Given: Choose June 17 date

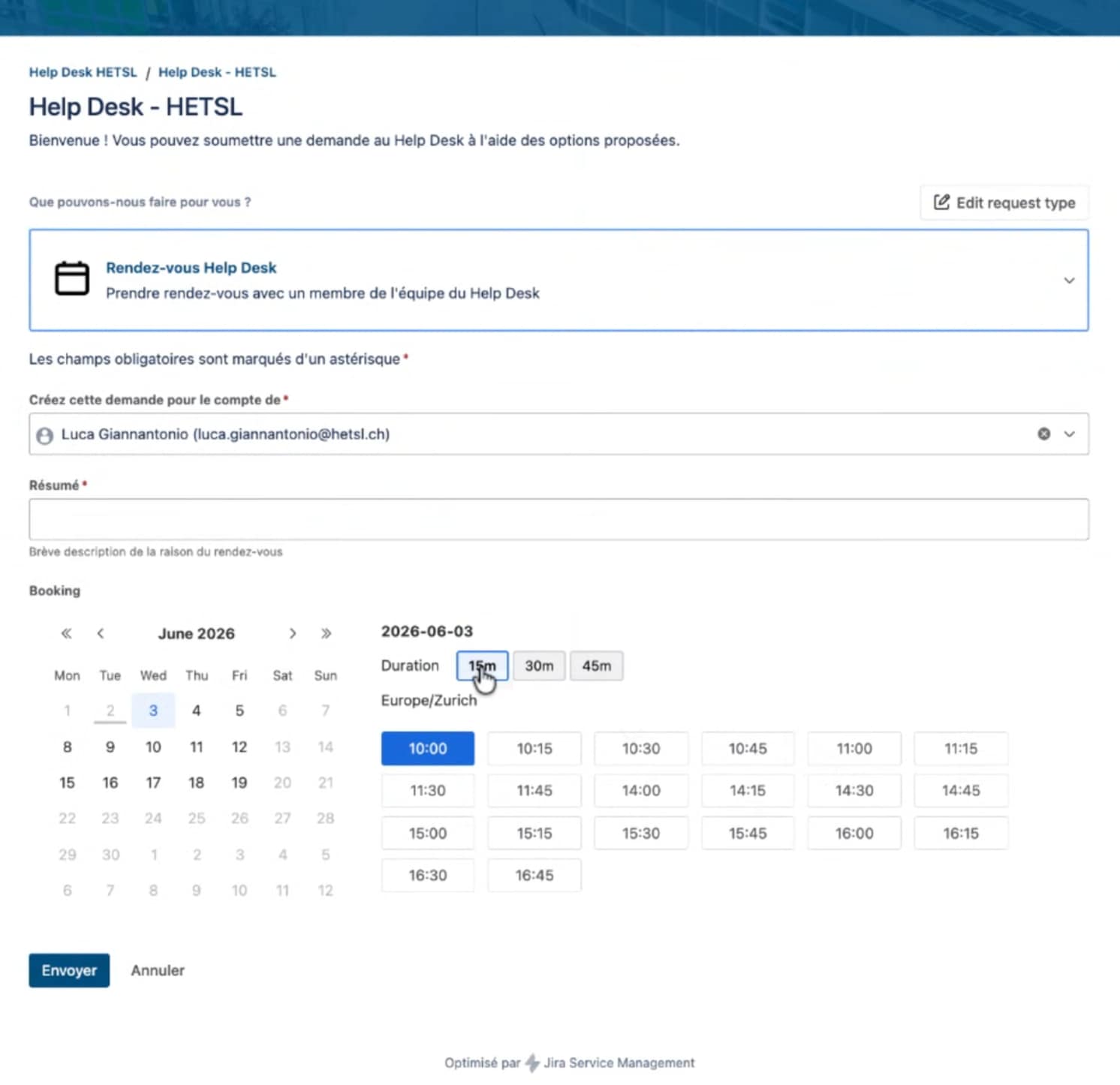Looking at the screenshot, I should tap(153, 783).
